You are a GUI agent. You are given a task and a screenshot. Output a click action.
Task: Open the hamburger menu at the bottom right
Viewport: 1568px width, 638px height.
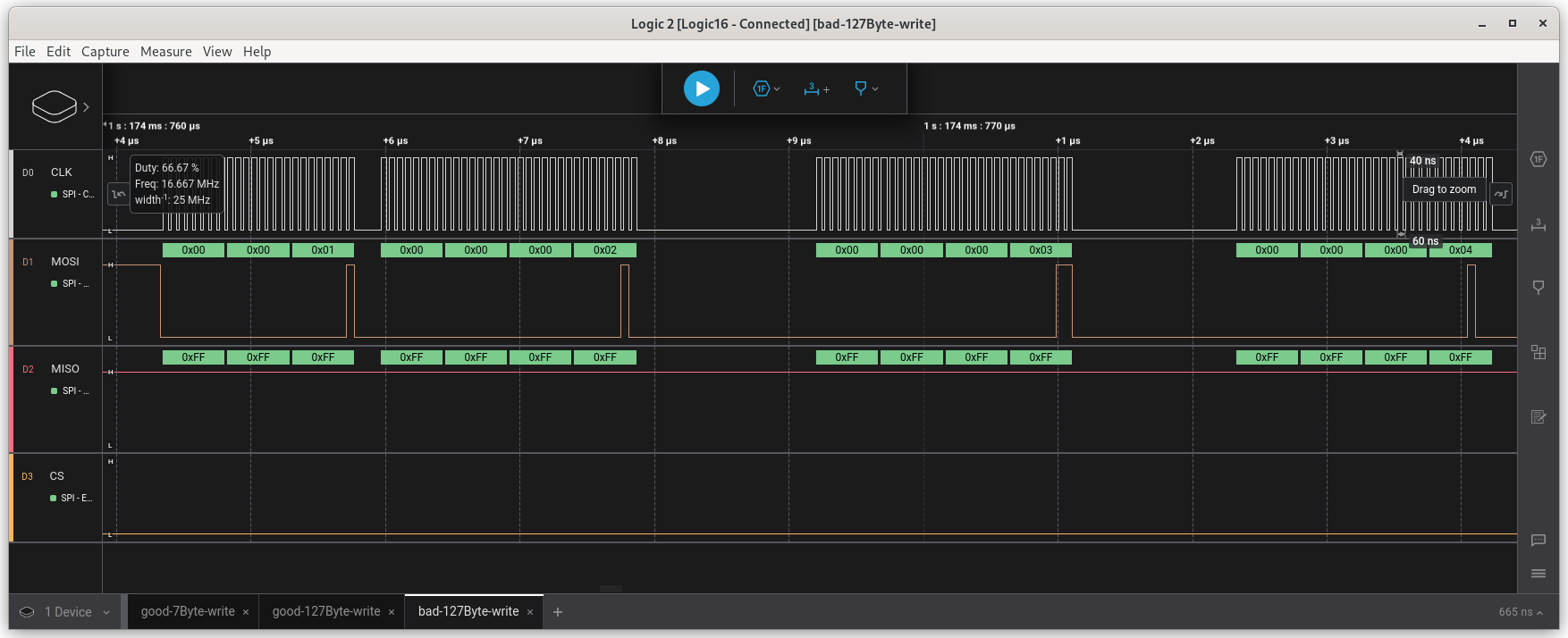[x=1538, y=574]
